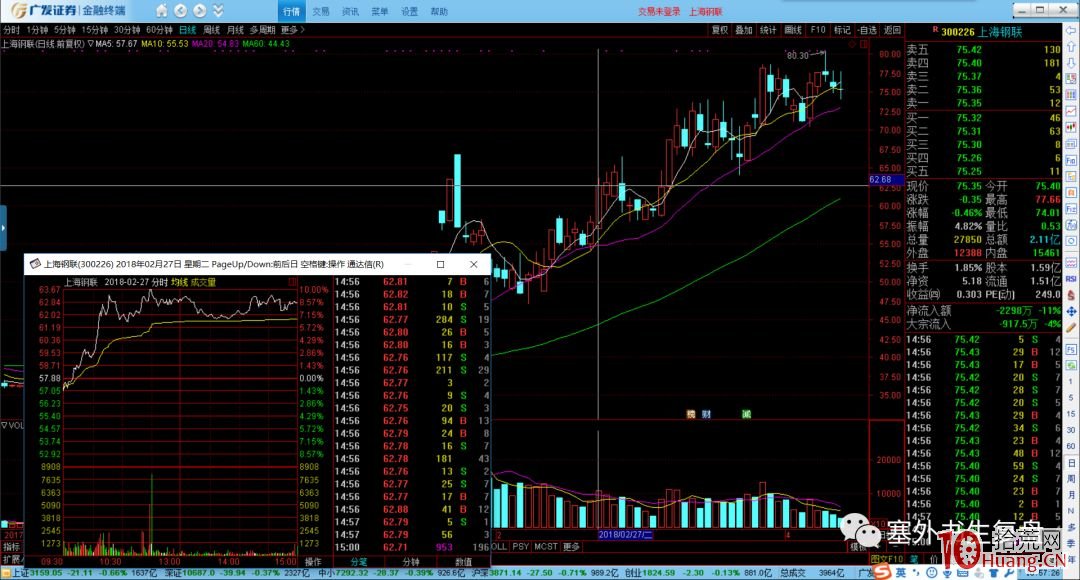This screenshot has height=580, width=1080.
Task: Switch chart to 15分钟 period
Action: point(95,30)
